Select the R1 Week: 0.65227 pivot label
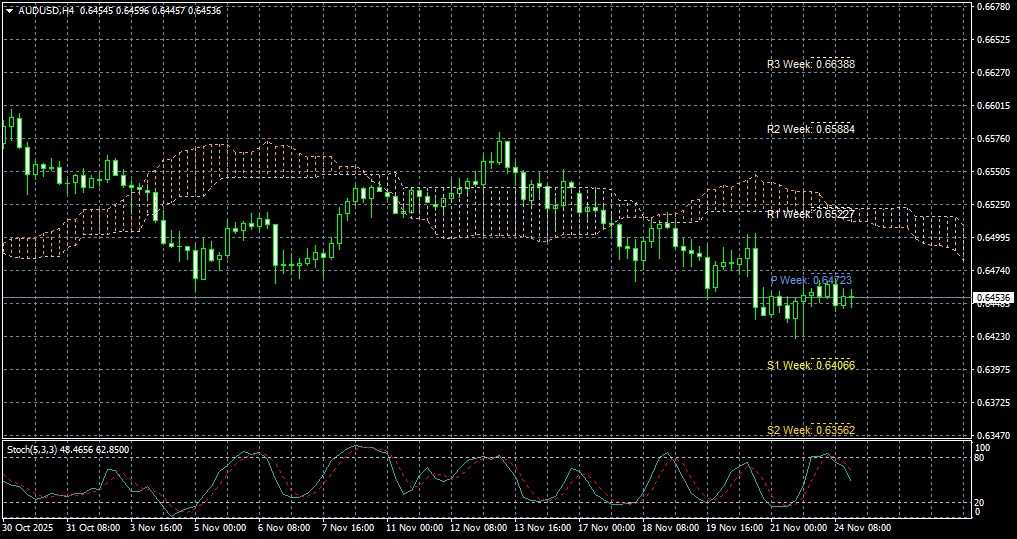The image size is (1017, 539). pos(811,214)
